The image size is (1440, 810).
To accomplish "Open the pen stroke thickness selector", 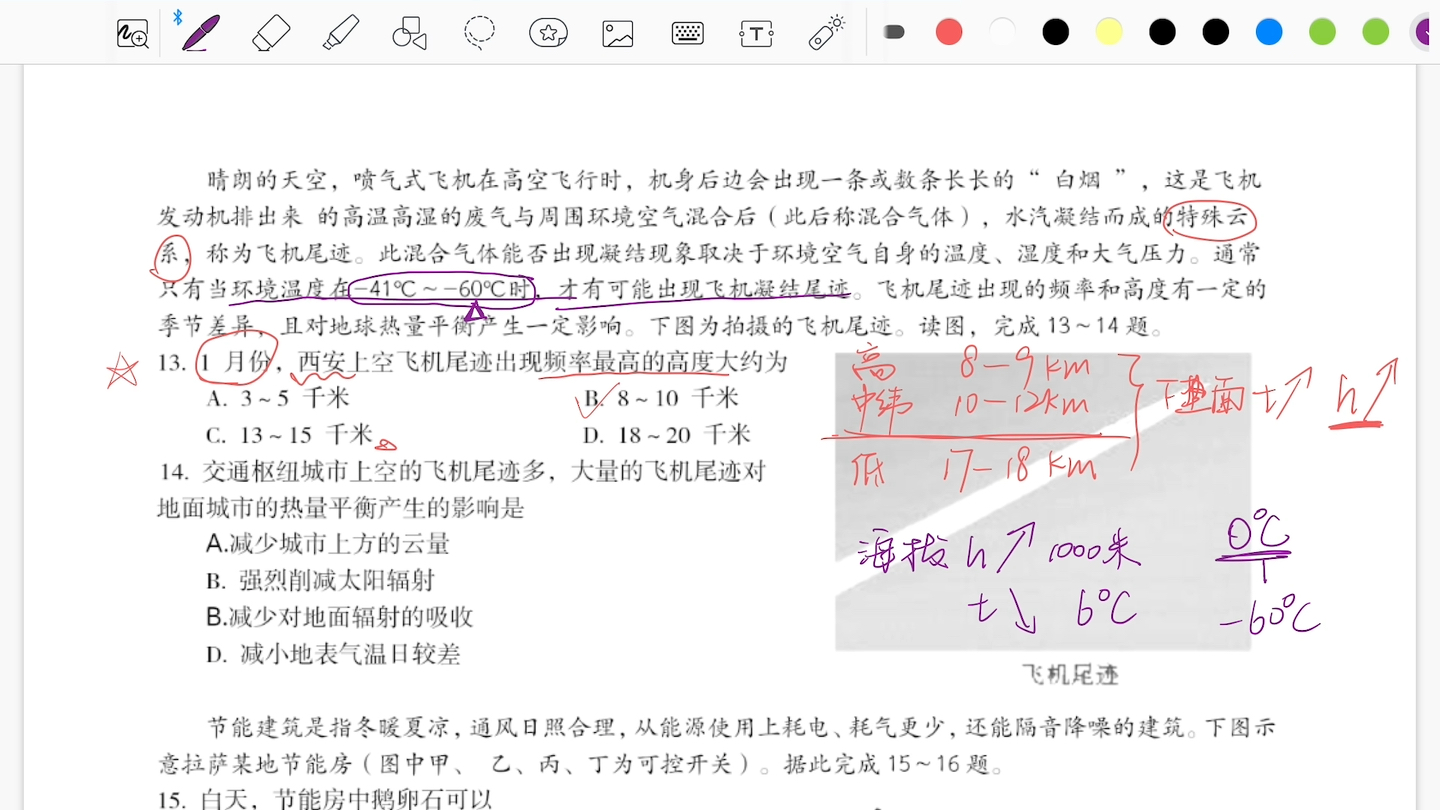I will coord(894,32).
